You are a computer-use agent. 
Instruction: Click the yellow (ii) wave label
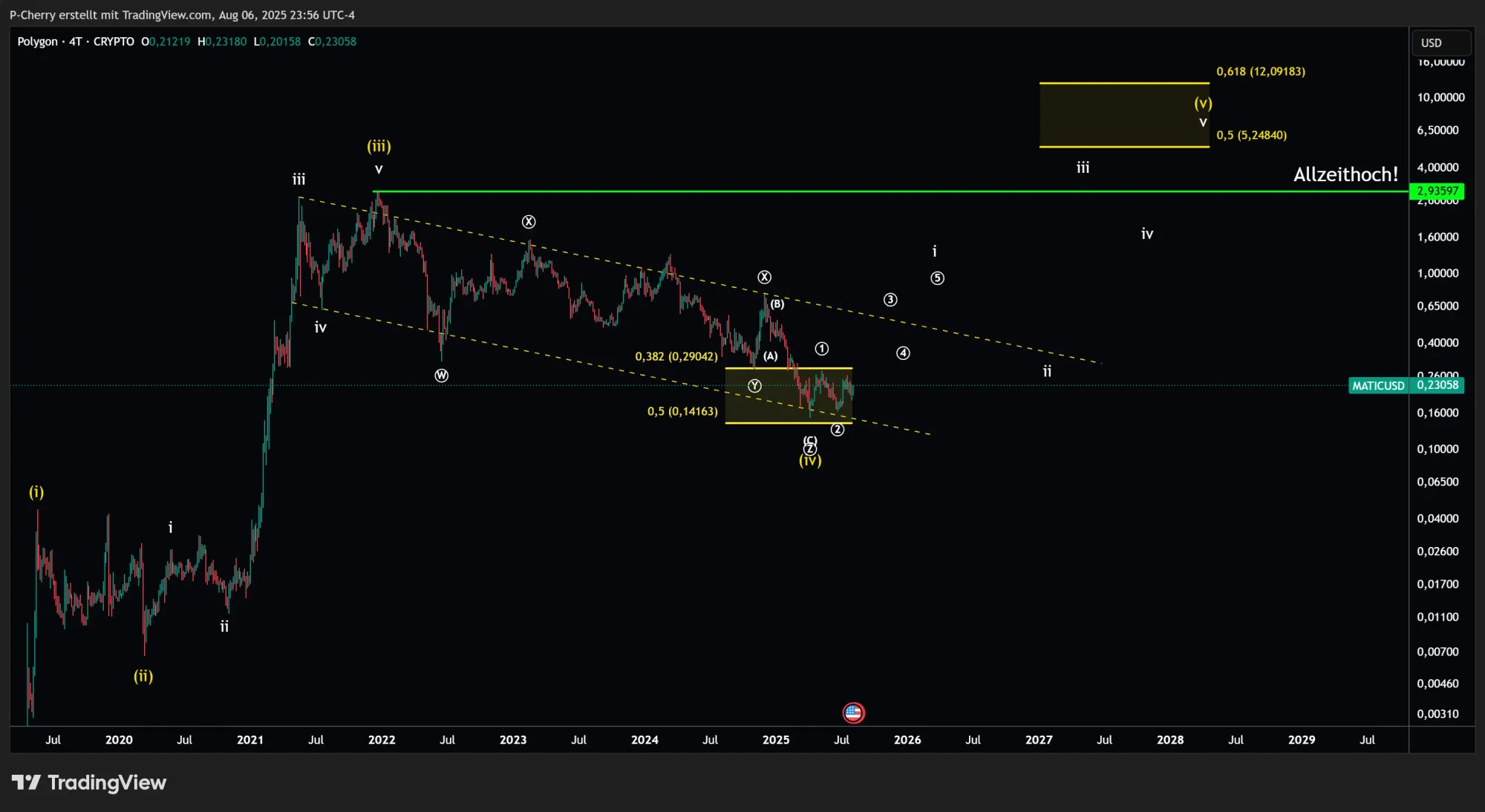[143, 676]
